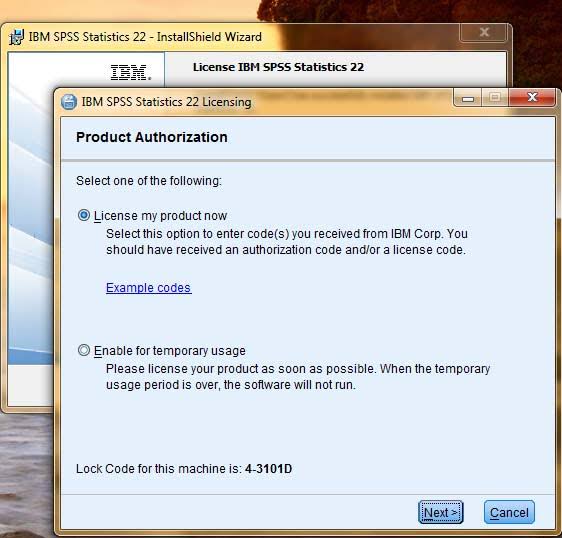
Task: Click the IBM logo in wizard banner
Action: coord(130,72)
